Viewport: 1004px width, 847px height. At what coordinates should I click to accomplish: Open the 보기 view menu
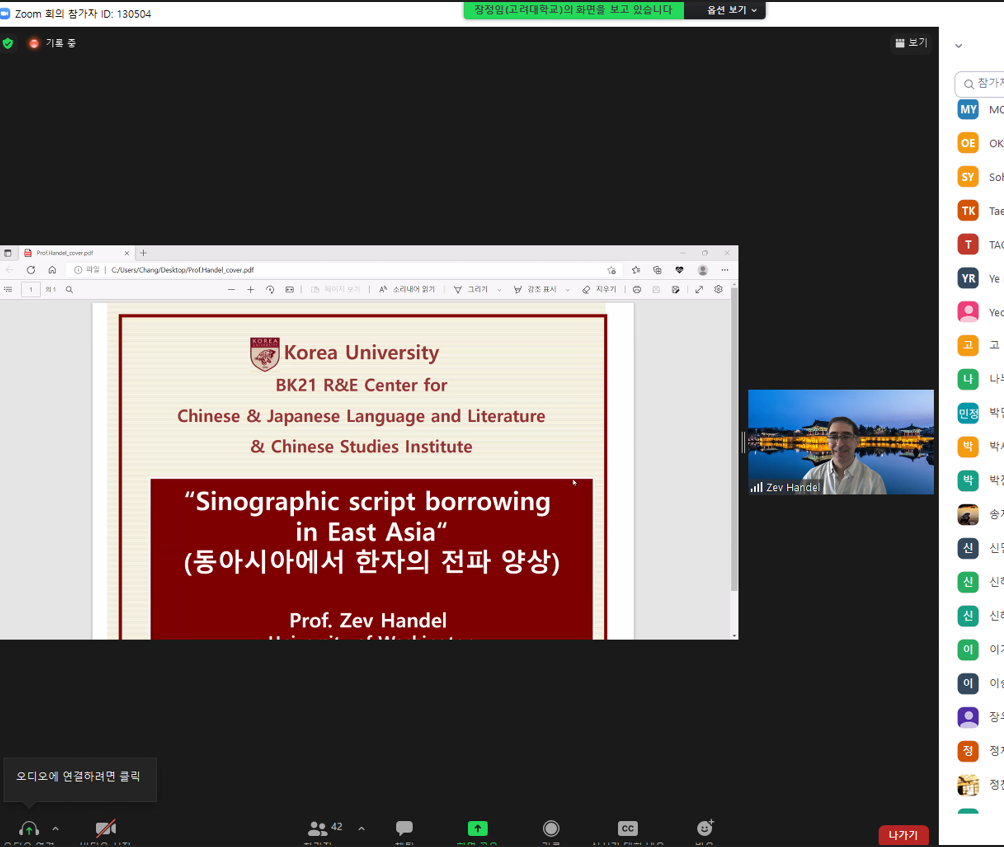pos(911,43)
